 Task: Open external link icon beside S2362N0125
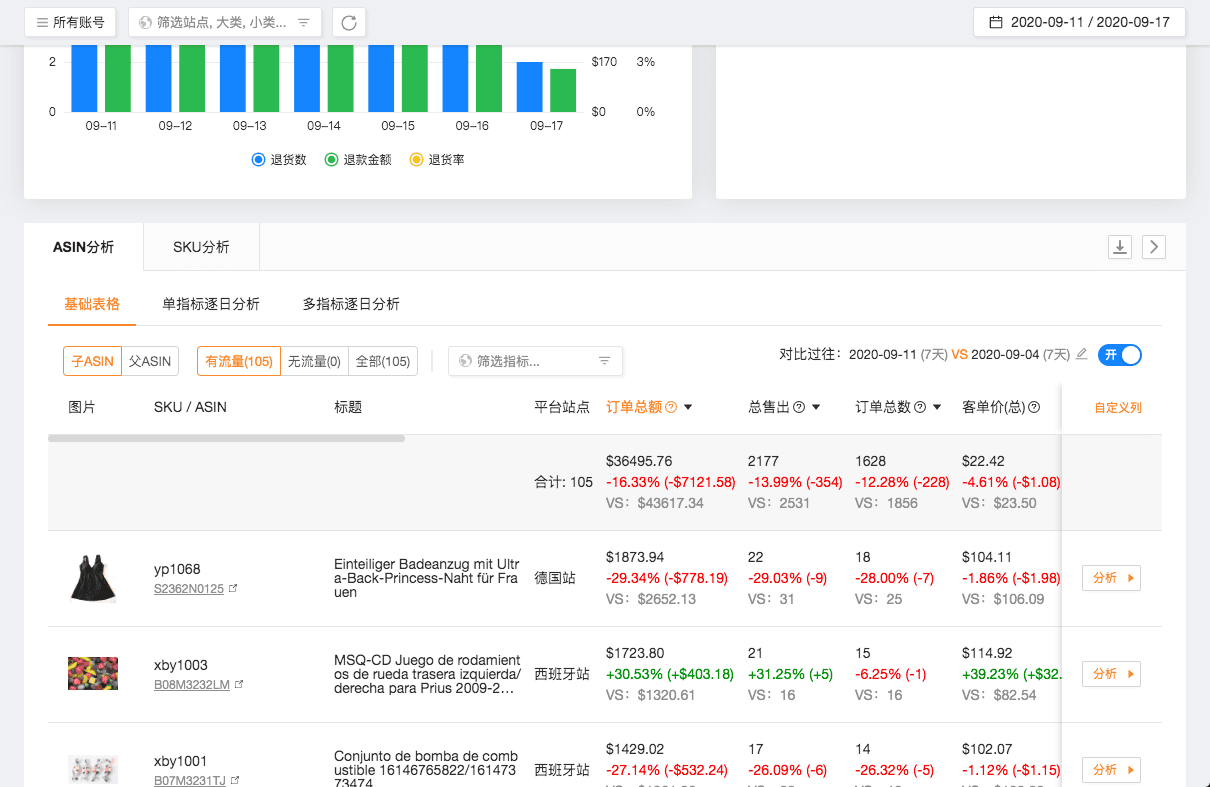(x=233, y=589)
